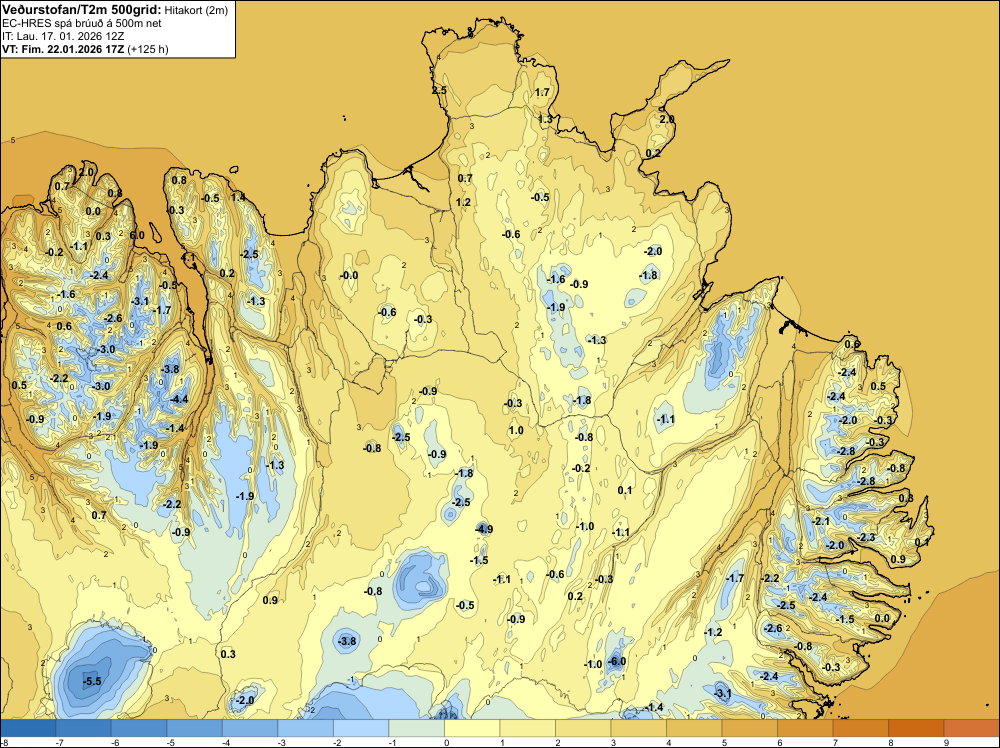Click the initial time 'IT: Lau. 17. 01. 2026 12Z'
Screen dimensions: 1000x748
pyautogui.click(x=63, y=36)
